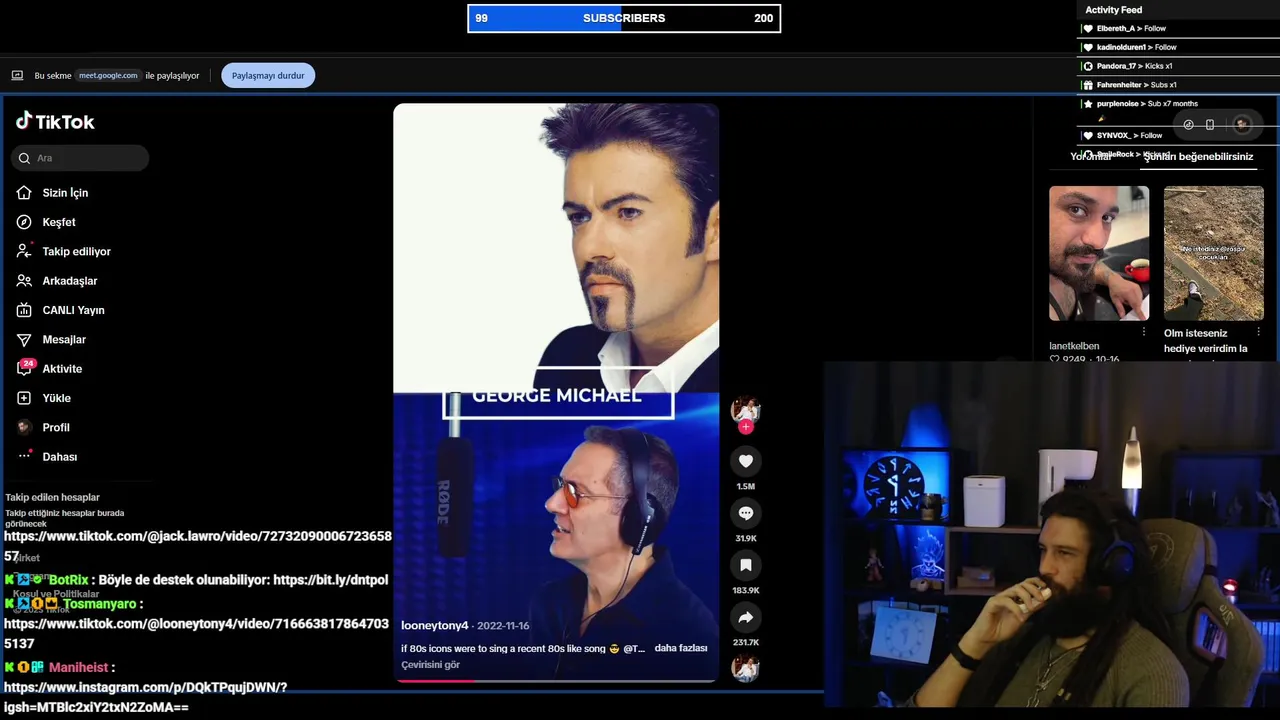Follow author with red plus button
The height and width of the screenshot is (720, 1280).
point(745,427)
